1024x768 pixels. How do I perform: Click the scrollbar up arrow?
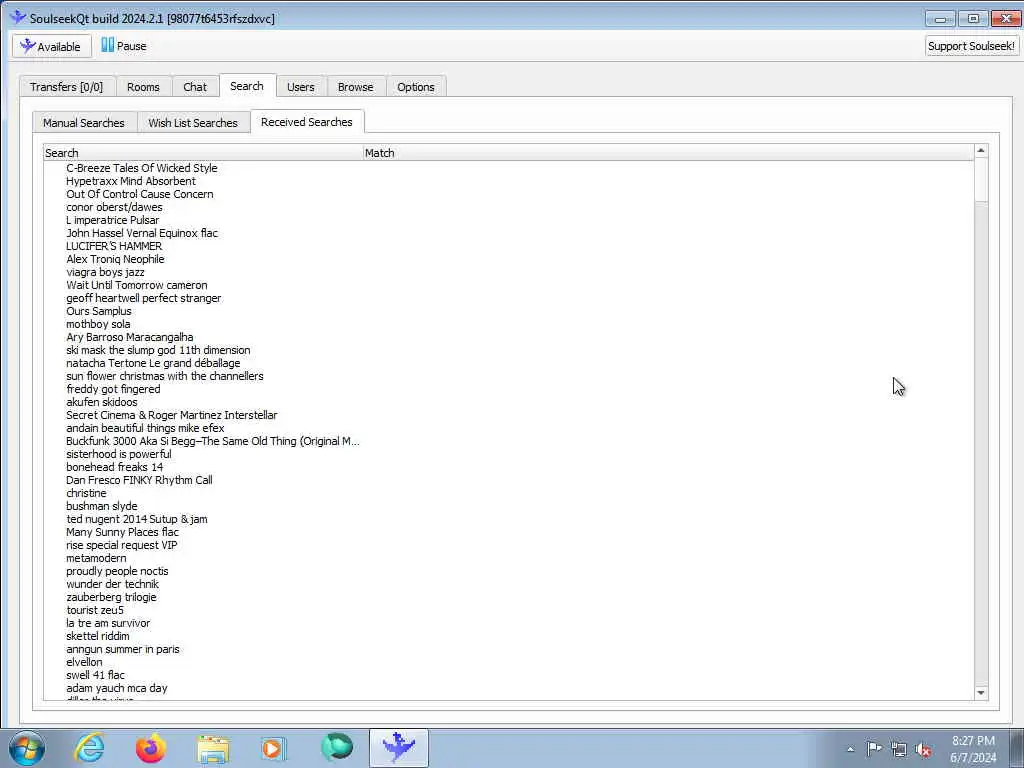[x=980, y=151]
